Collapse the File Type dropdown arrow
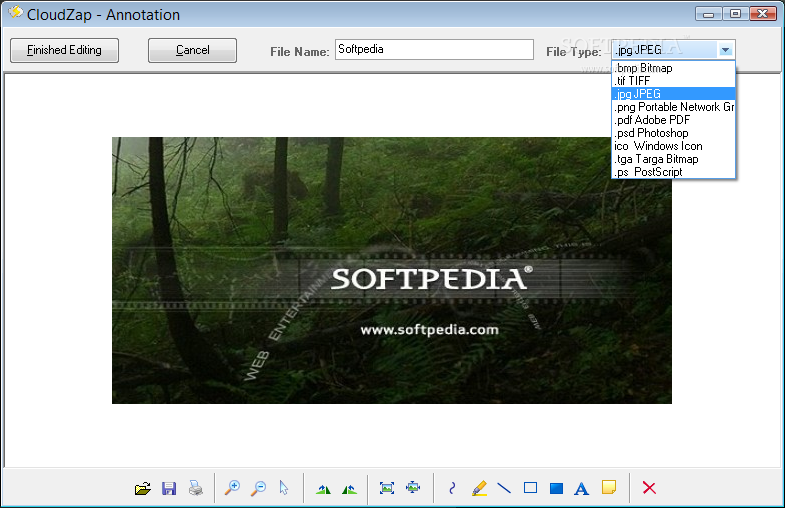The height and width of the screenshot is (508, 785). 725,50
